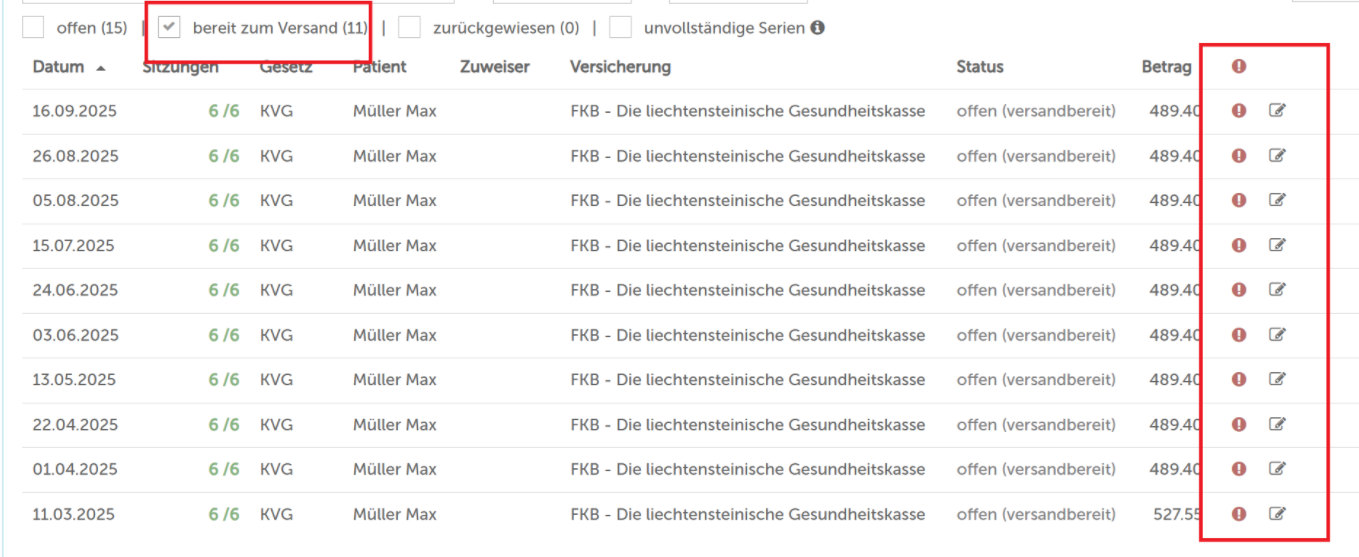Click warning icon for 24.06.2025 entry

click(x=1239, y=290)
